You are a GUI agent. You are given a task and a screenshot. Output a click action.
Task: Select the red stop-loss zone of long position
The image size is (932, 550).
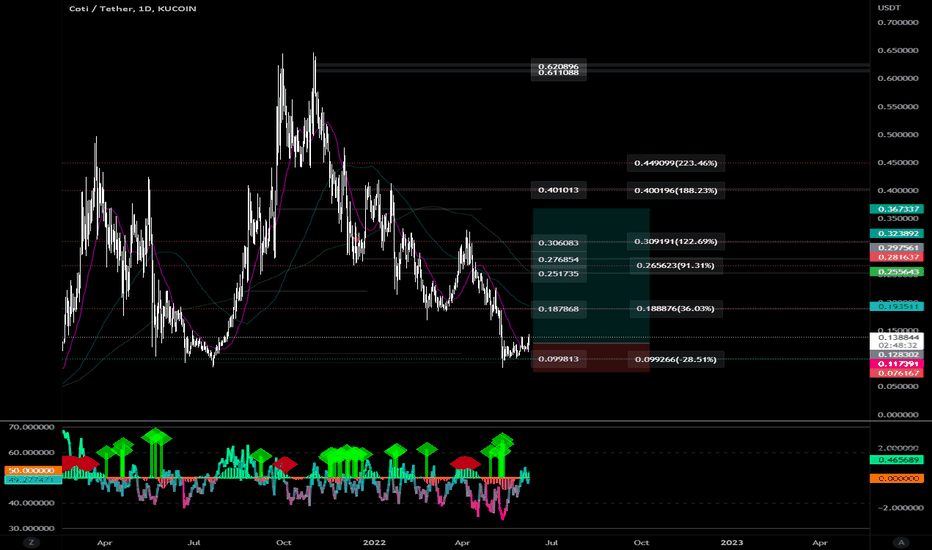(591, 357)
